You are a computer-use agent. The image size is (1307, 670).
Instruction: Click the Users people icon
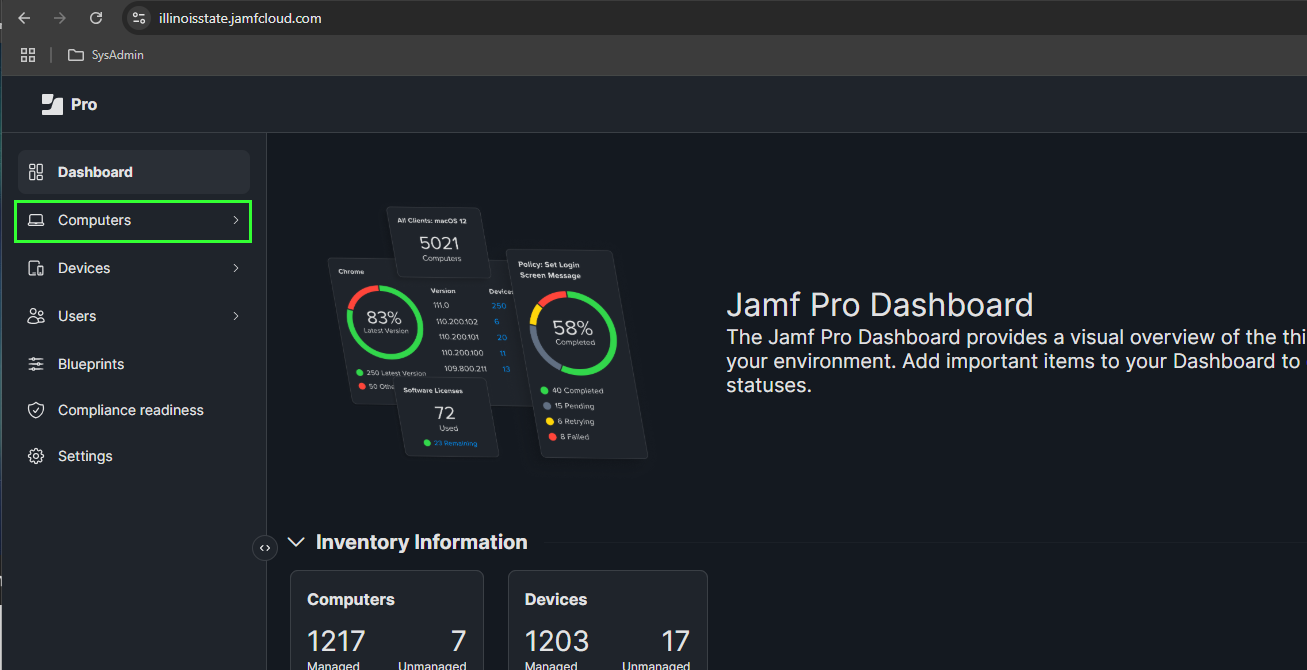[x=36, y=316]
